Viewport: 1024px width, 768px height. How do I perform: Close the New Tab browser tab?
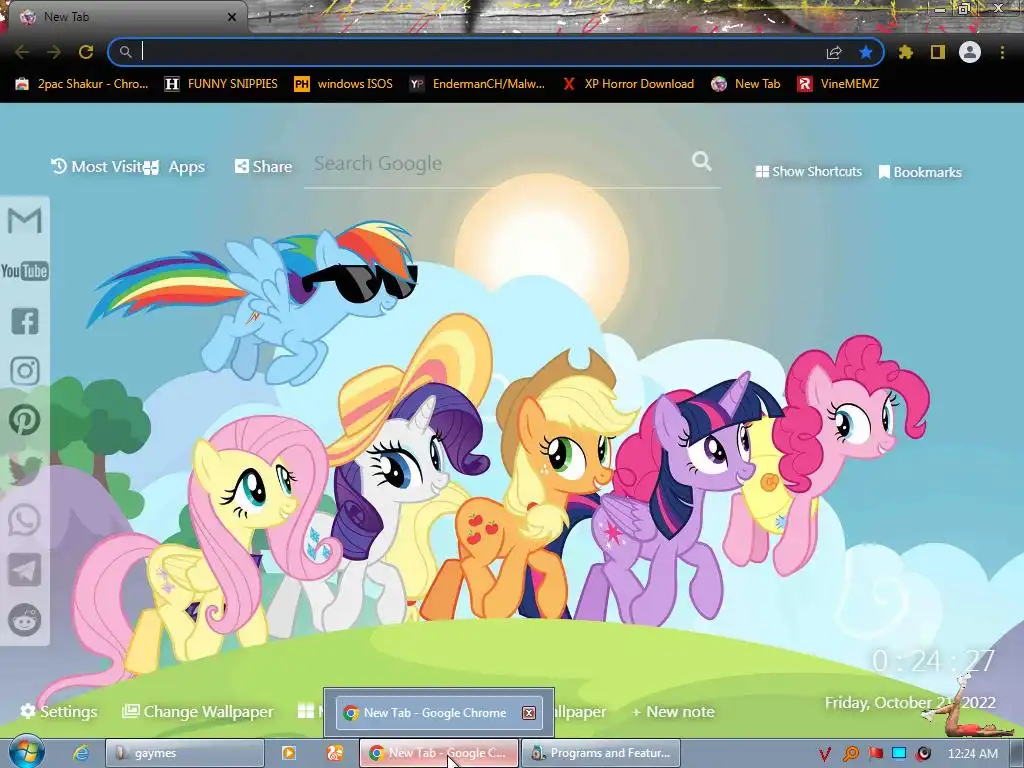click(232, 17)
